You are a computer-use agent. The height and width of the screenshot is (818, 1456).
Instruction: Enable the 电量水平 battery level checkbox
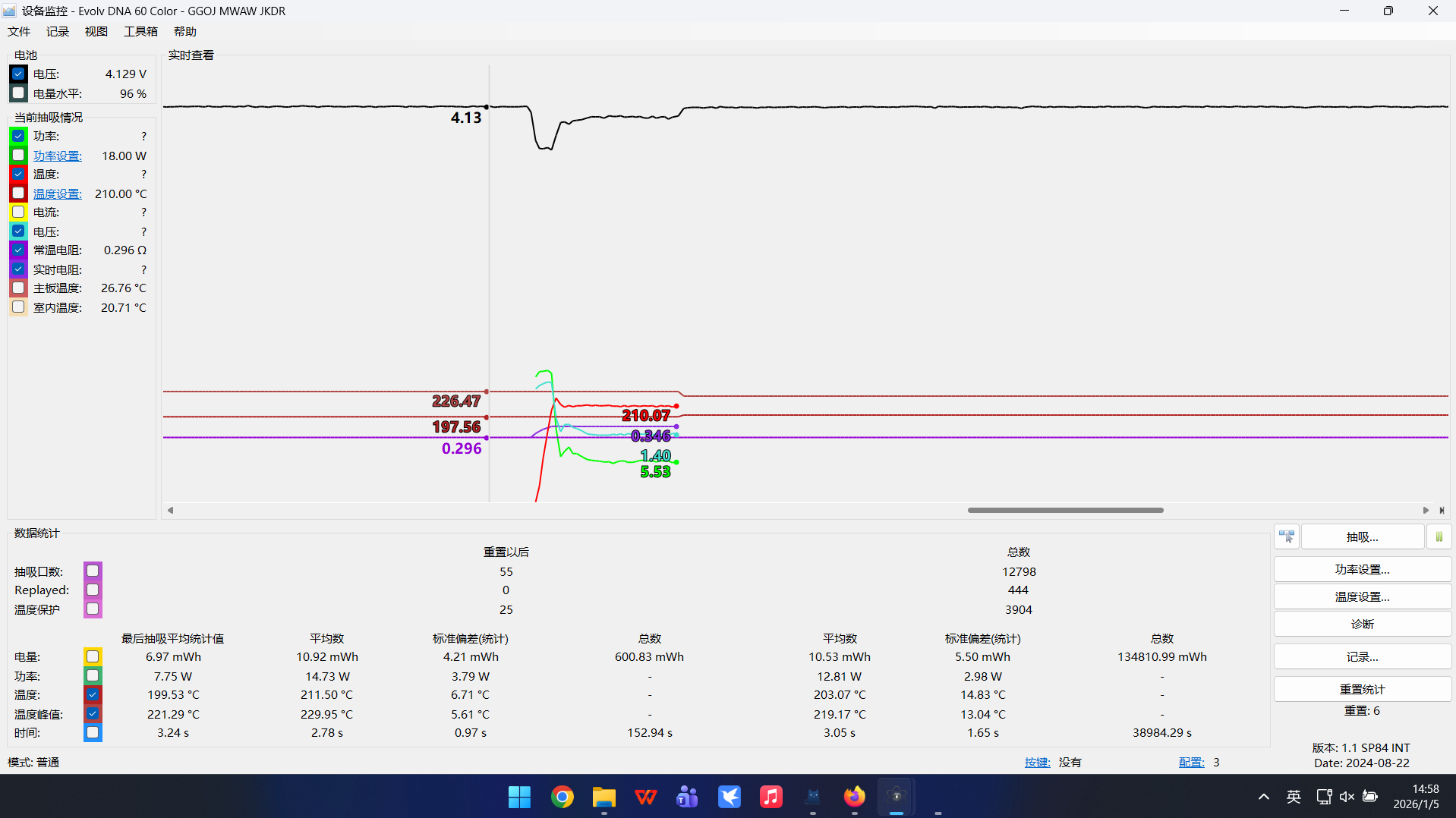point(18,93)
